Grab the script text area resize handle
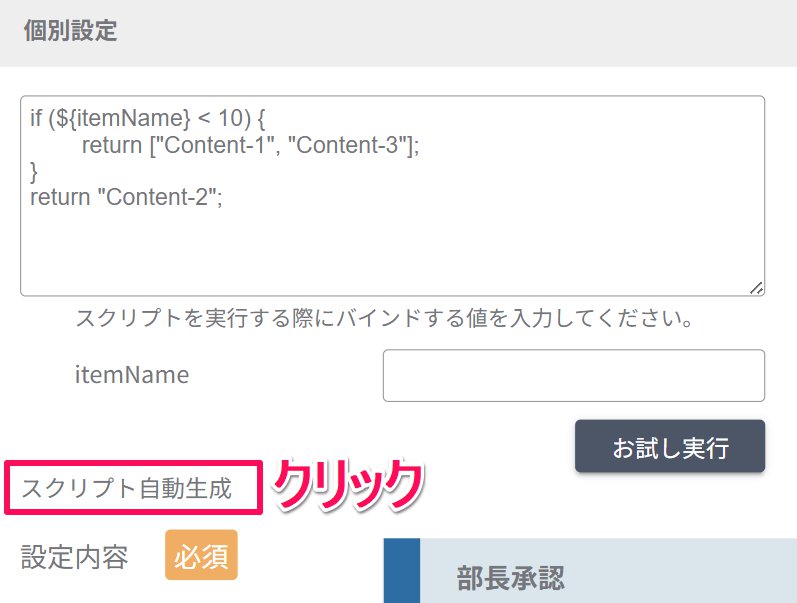The image size is (797, 603). [756, 288]
